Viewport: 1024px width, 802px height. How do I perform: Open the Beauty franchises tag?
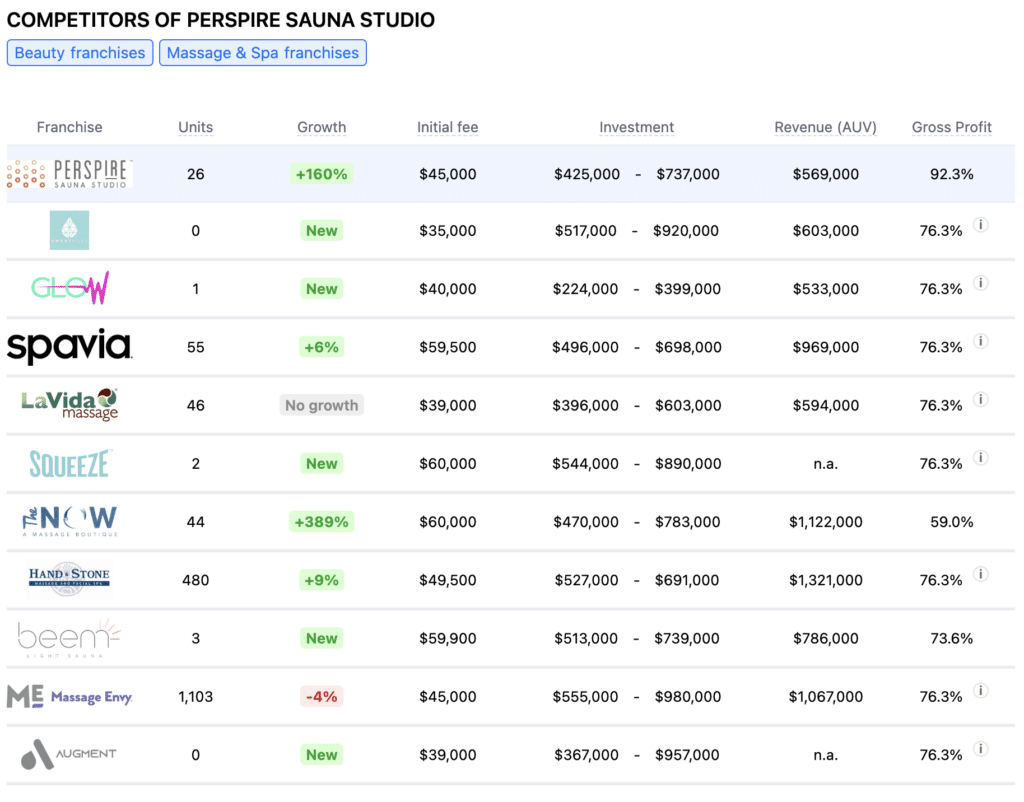tap(80, 53)
